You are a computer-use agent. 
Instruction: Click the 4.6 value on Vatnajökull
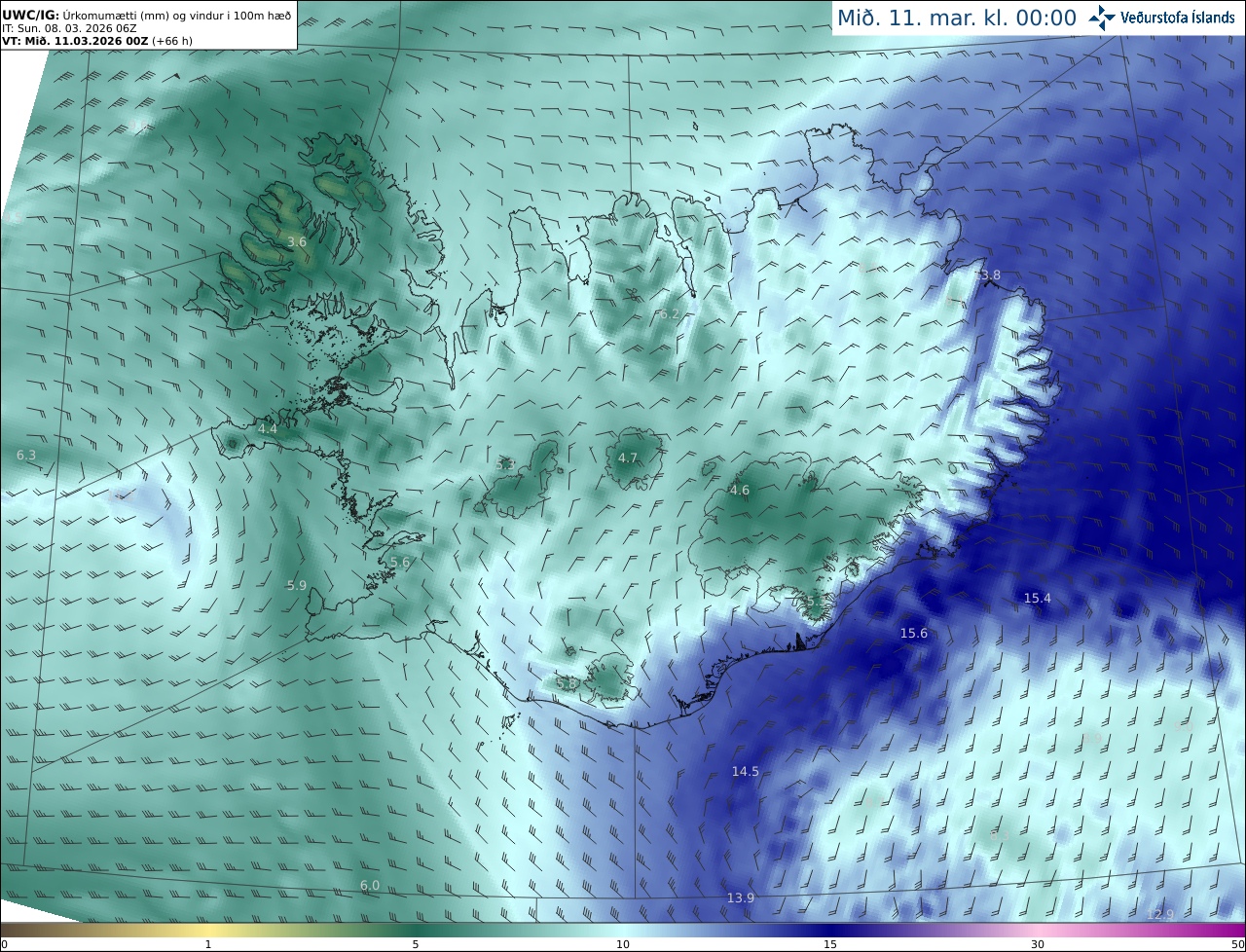click(740, 491)
